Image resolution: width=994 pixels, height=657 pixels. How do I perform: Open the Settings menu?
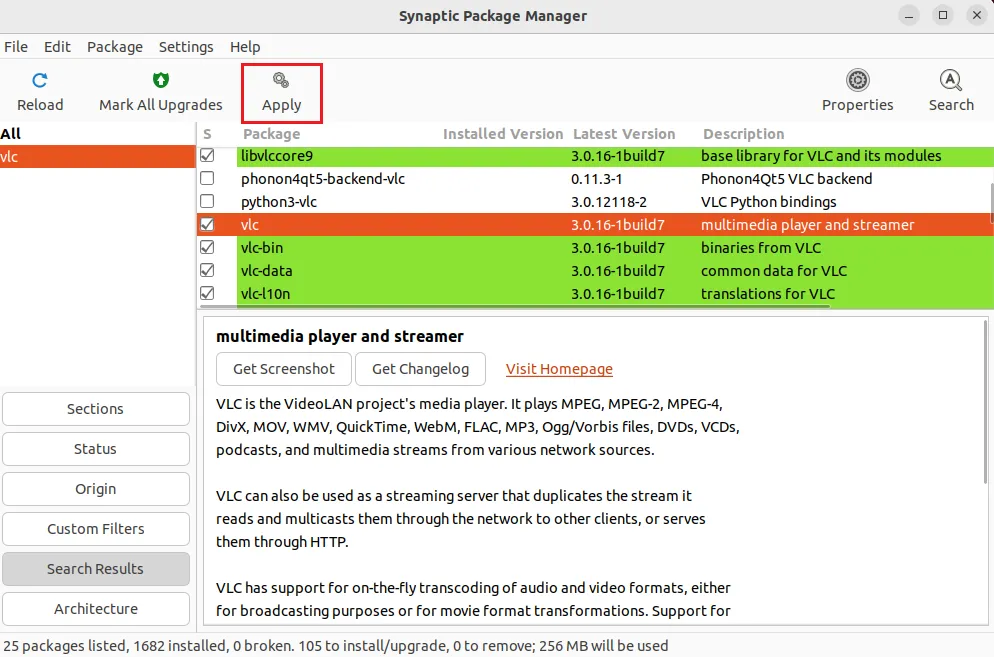[186, 47]
